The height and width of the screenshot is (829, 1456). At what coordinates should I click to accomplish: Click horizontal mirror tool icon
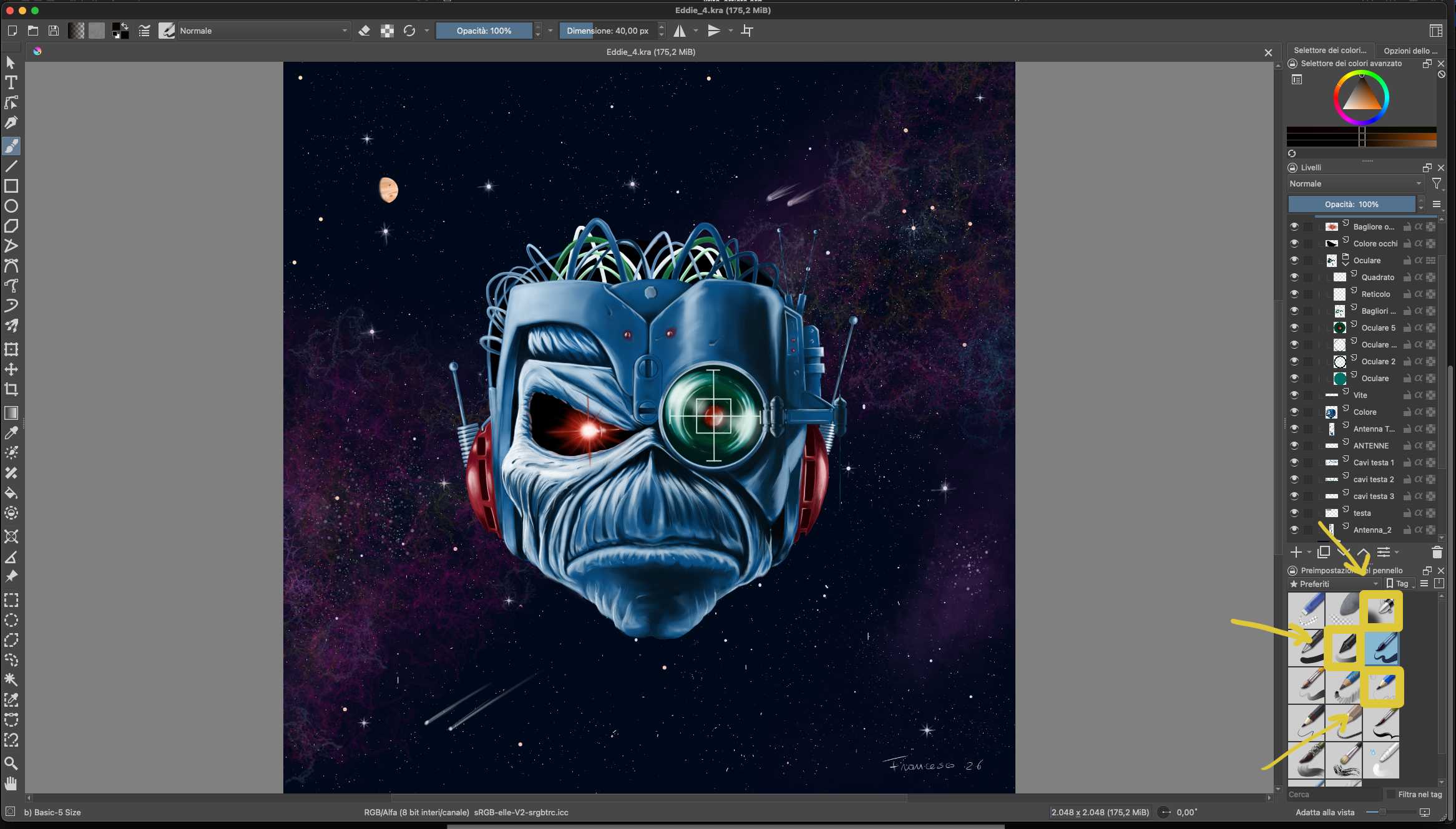pos(680,31)
